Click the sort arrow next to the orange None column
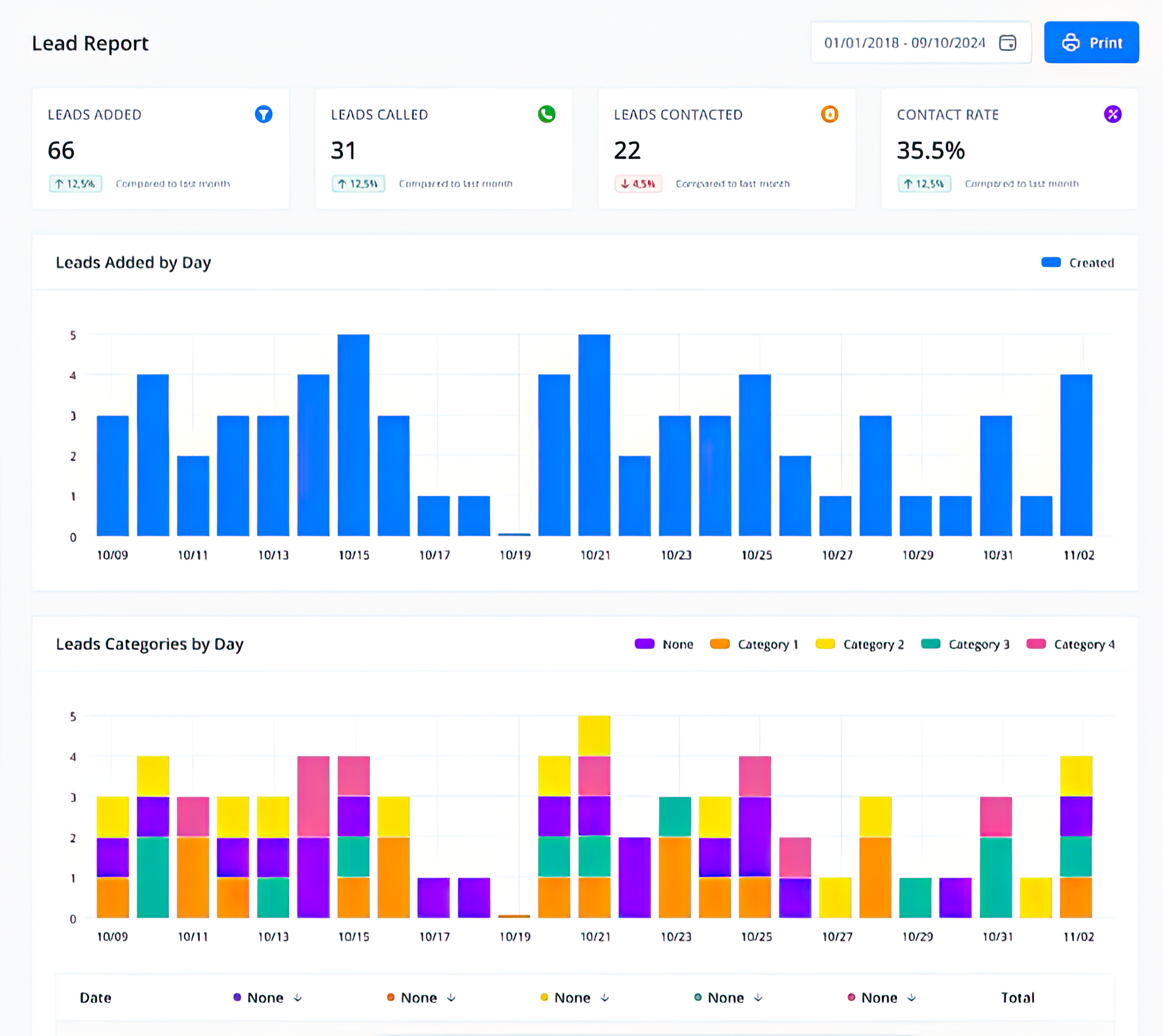The height and width of the screenshot is (1036, 1163). (451, 997)
